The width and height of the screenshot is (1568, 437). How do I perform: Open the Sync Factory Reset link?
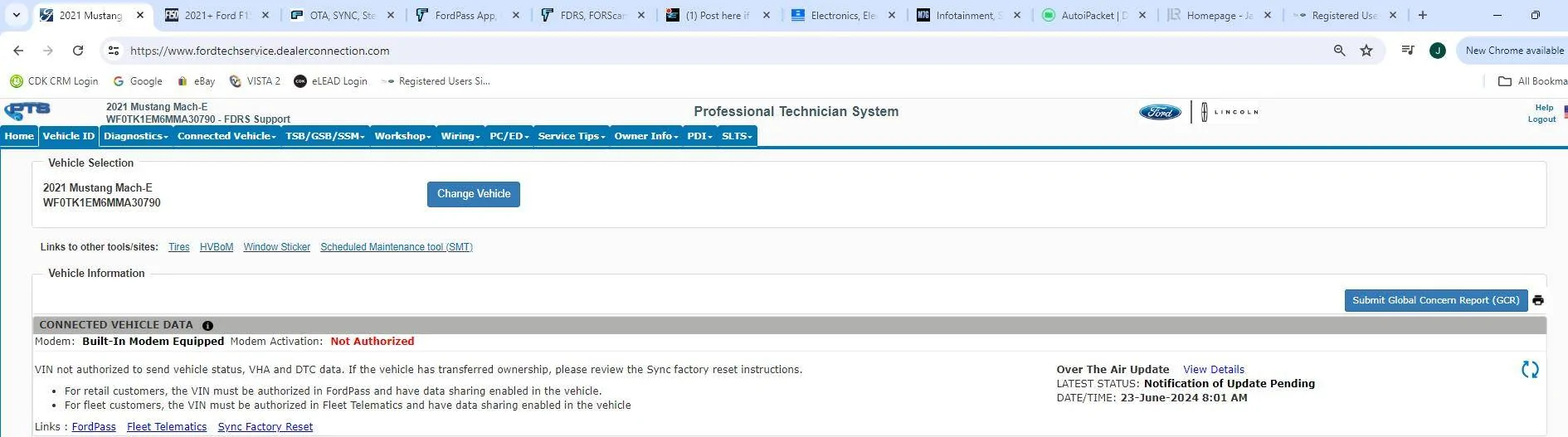pos(265,427)
